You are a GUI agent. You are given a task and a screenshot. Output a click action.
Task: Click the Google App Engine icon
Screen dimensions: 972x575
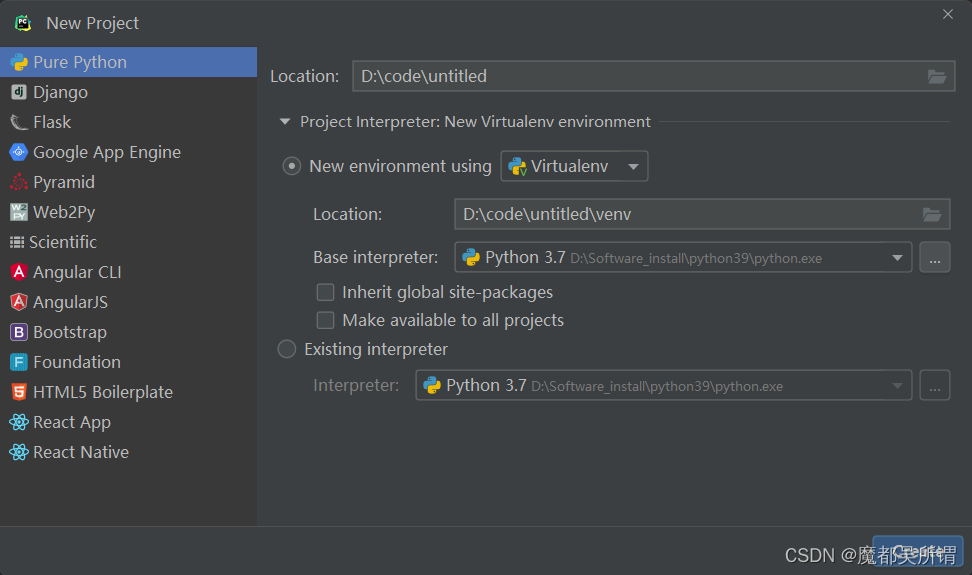(x=19, y=152)
